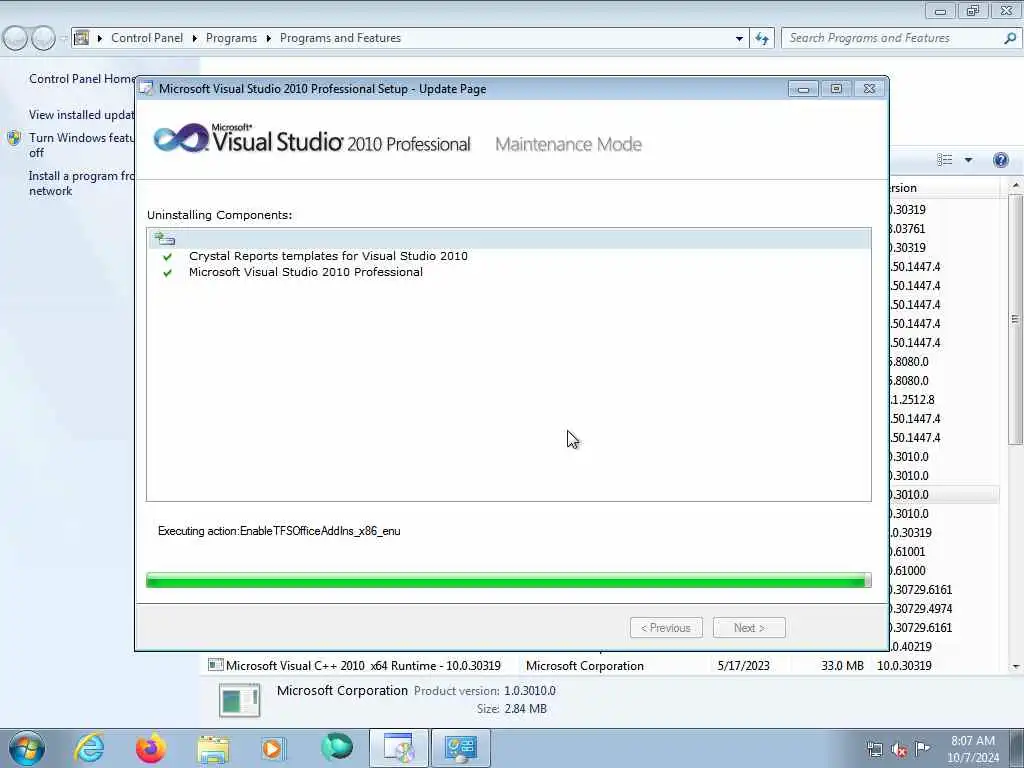Screen dimensions: 1024x768
Task: Click the muted volume tray icon
Action: click(899, 750)
